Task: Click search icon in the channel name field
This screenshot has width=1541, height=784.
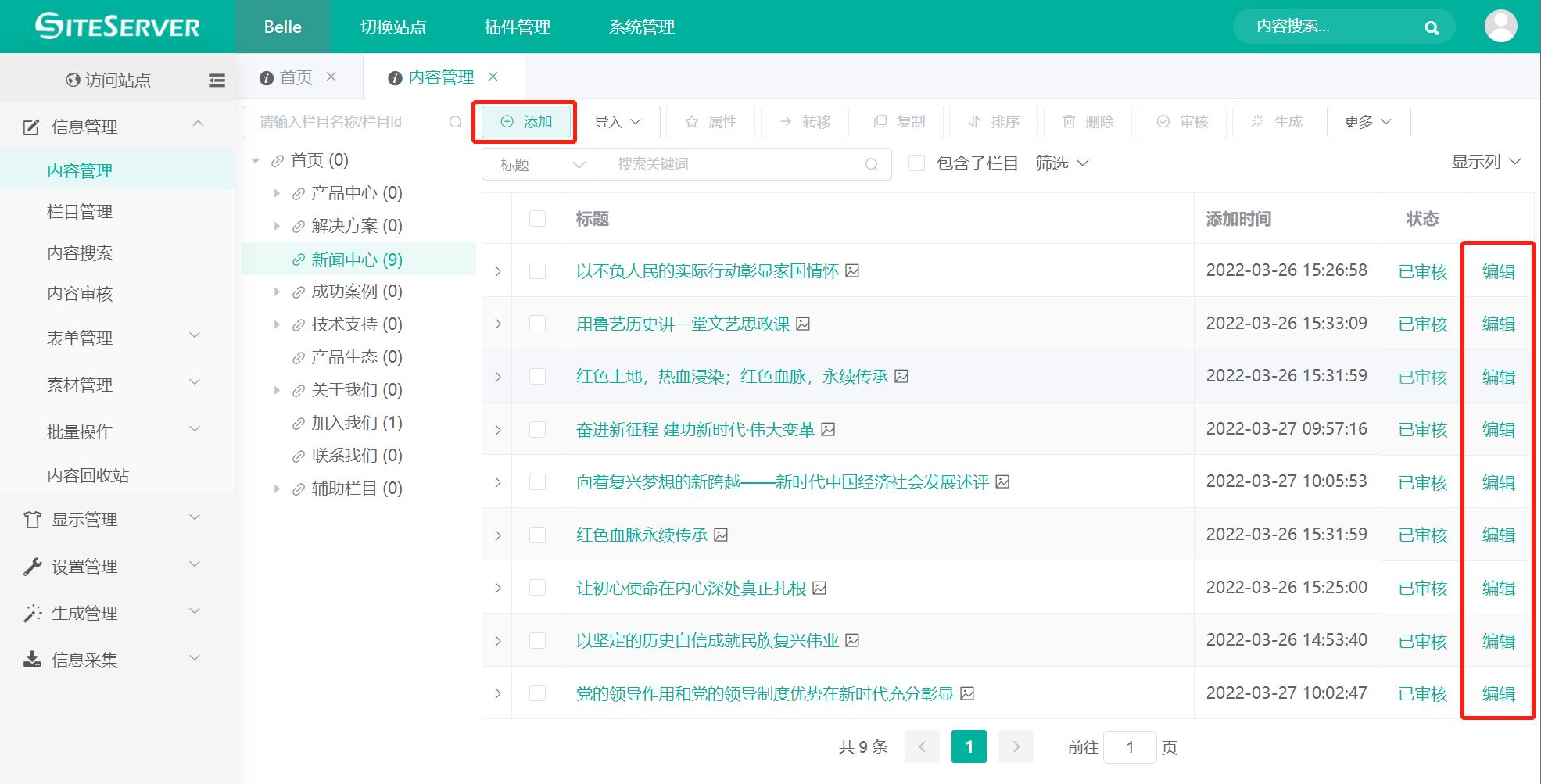Action: click(x=455, y=122)
